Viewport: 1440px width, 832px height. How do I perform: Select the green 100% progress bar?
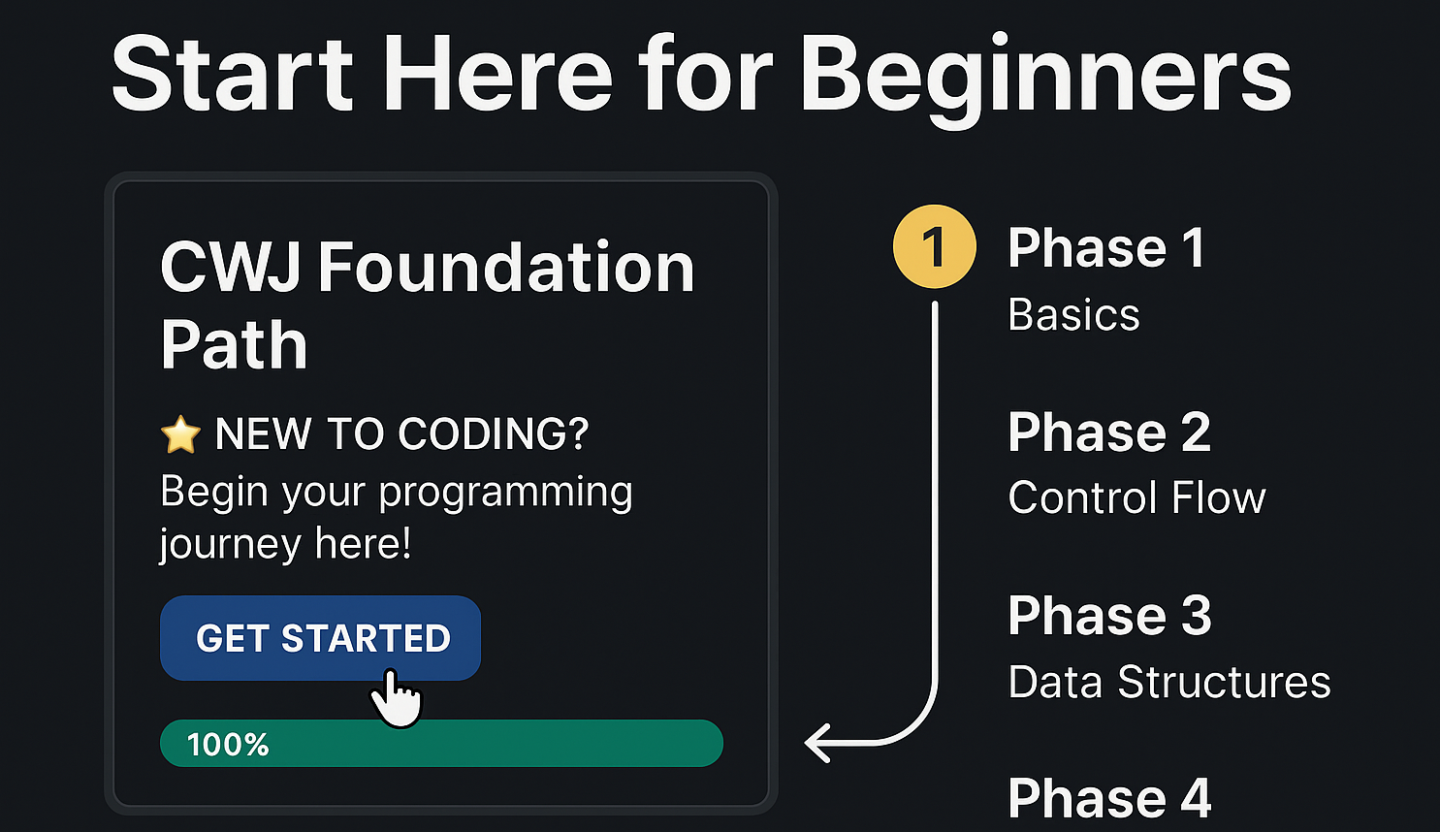pyautogui.click(x=441, y=743)
